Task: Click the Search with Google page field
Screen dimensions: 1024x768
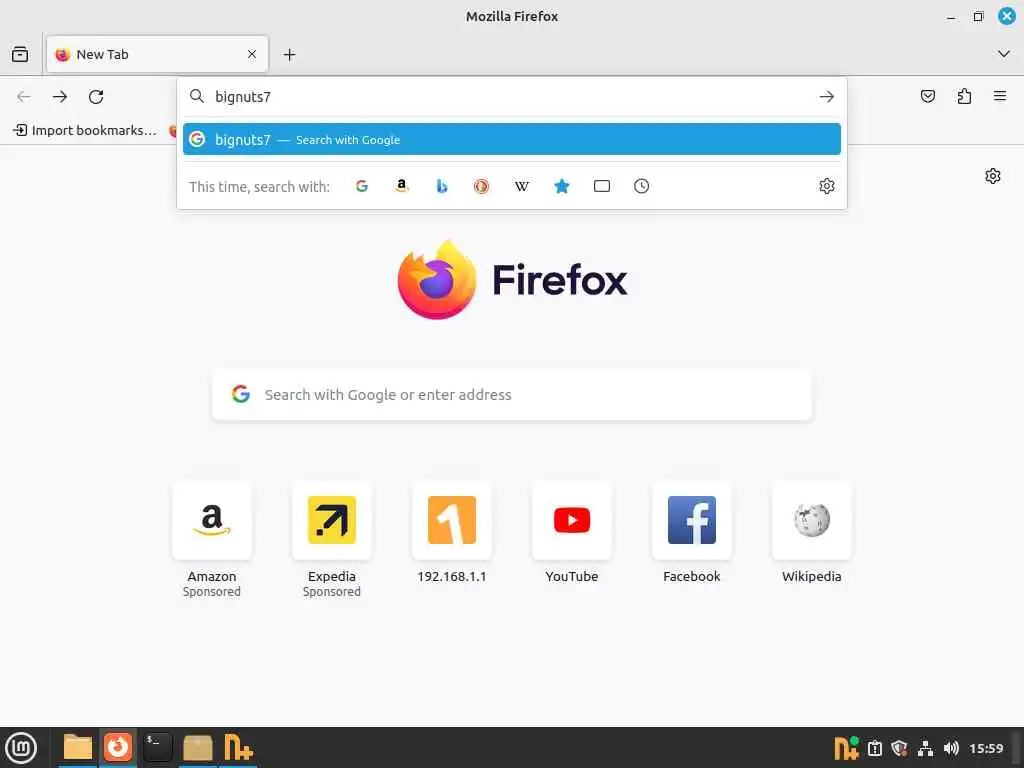Action: (x=511, y=394)
